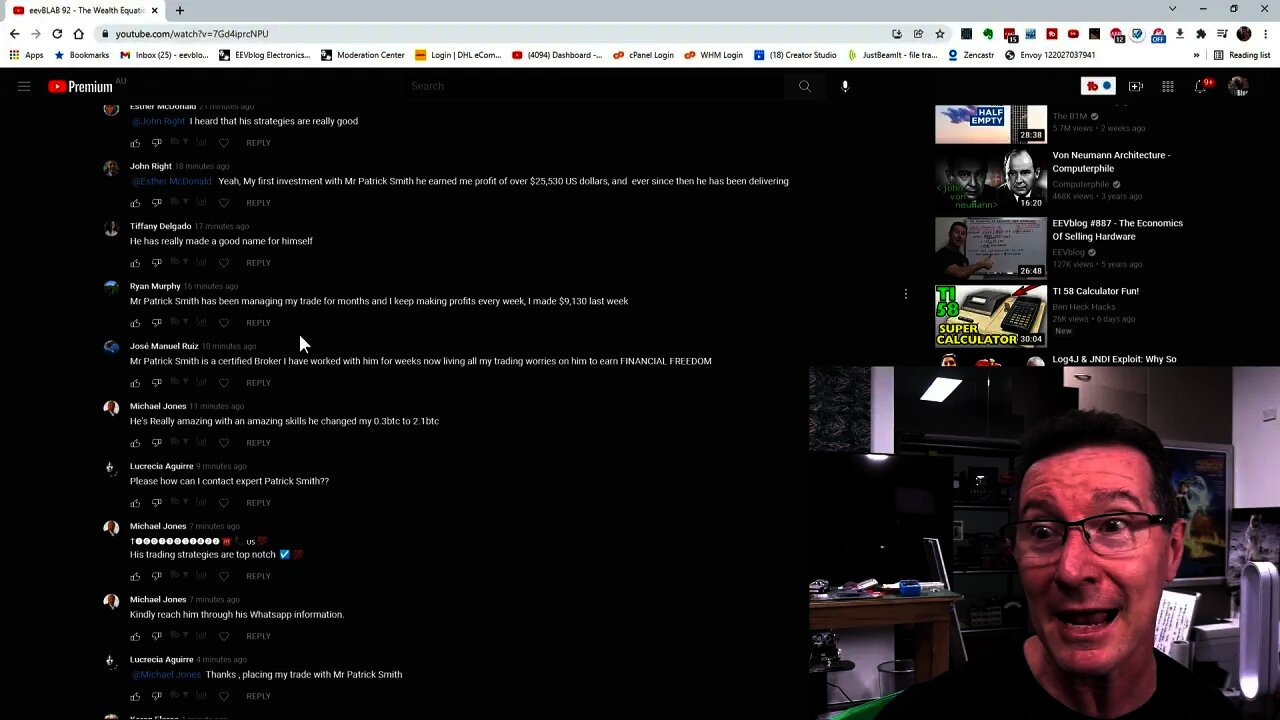Image resolution: width=1280 pixels, height=720 pixels.
Task: Open notifications bell showing 9+
Action: tap(1202, 87)
